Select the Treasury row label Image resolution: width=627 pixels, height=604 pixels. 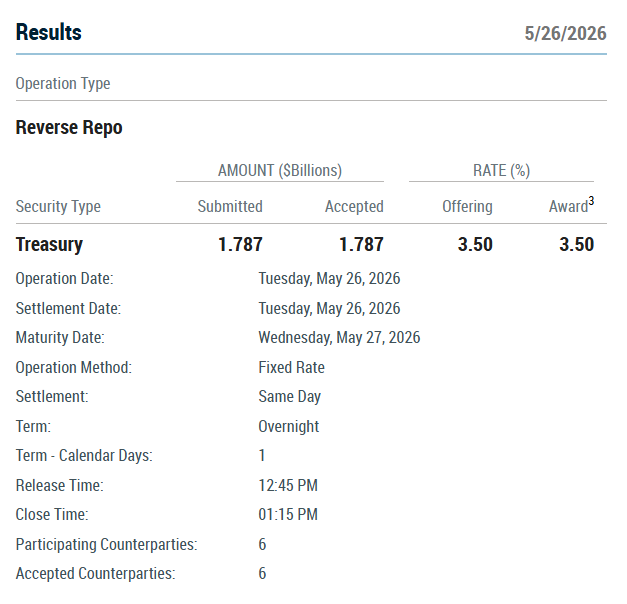(49, 244)
